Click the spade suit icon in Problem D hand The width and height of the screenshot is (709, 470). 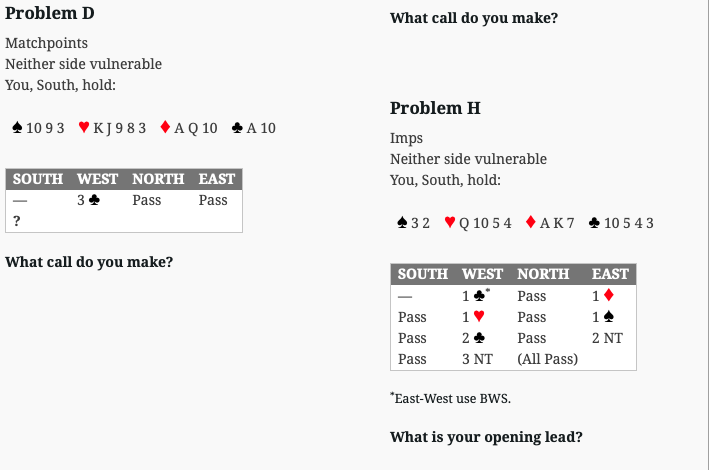coord(17,128)
